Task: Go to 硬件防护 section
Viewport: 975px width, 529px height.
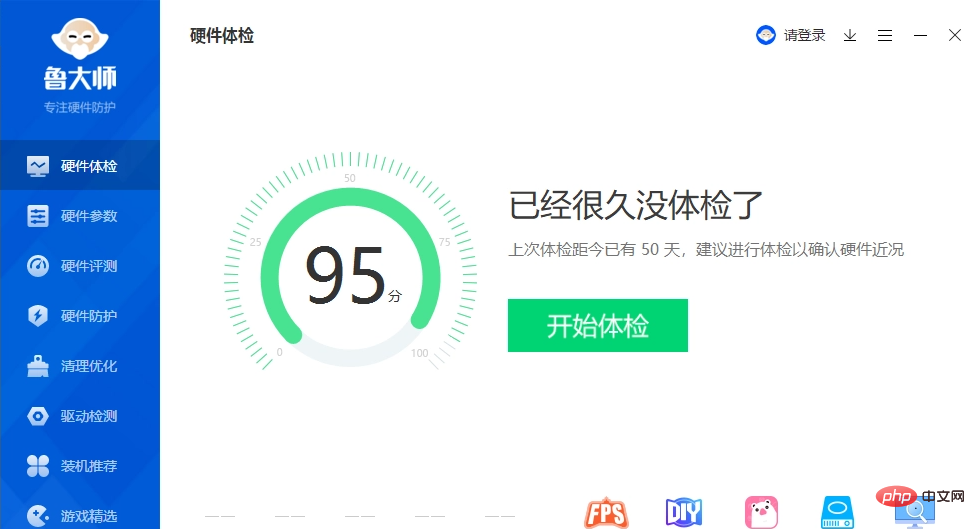Action: pyautogui.click(x=80, y=316)
